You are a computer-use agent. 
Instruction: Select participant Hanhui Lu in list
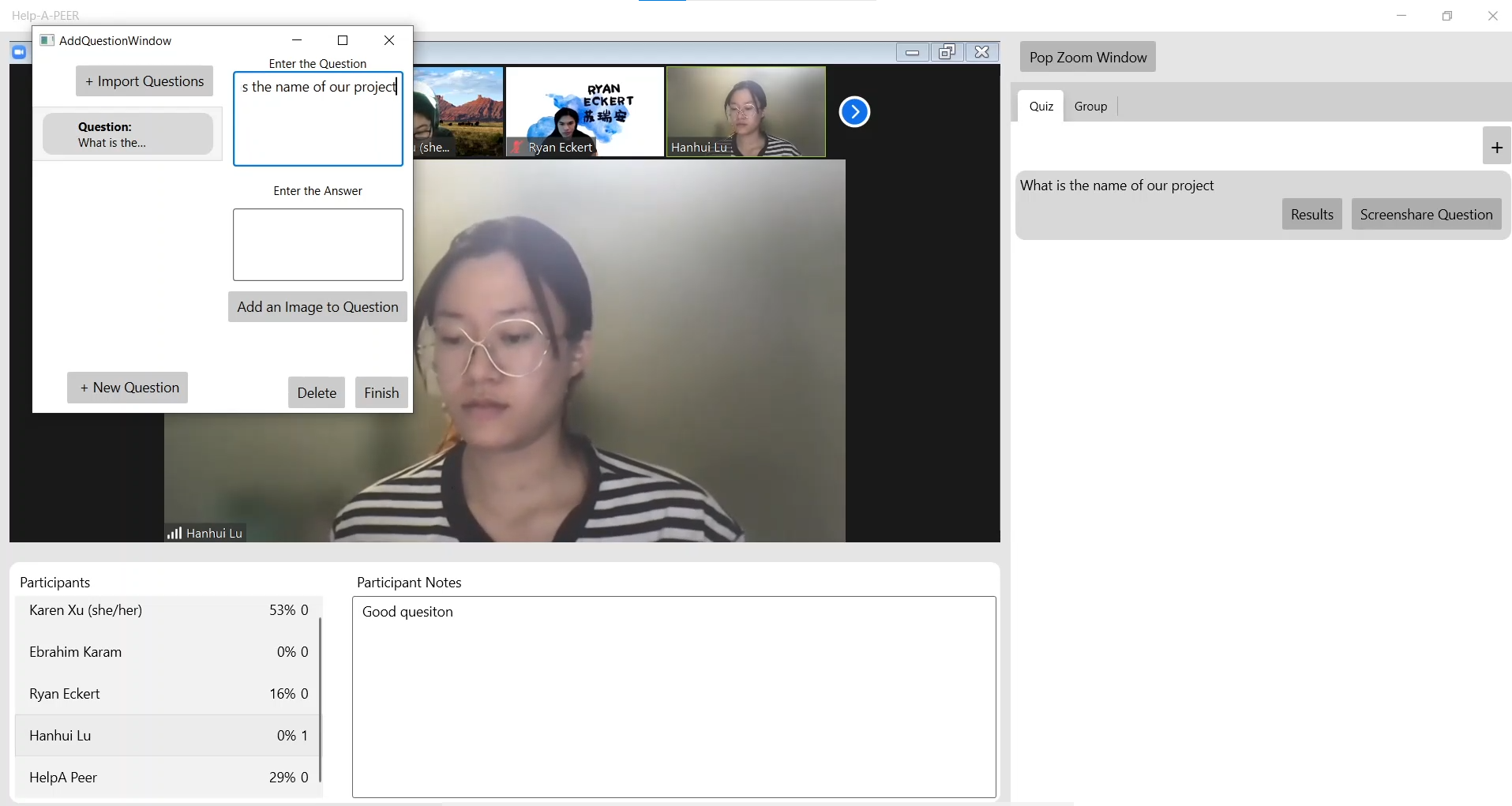[167, 736]
